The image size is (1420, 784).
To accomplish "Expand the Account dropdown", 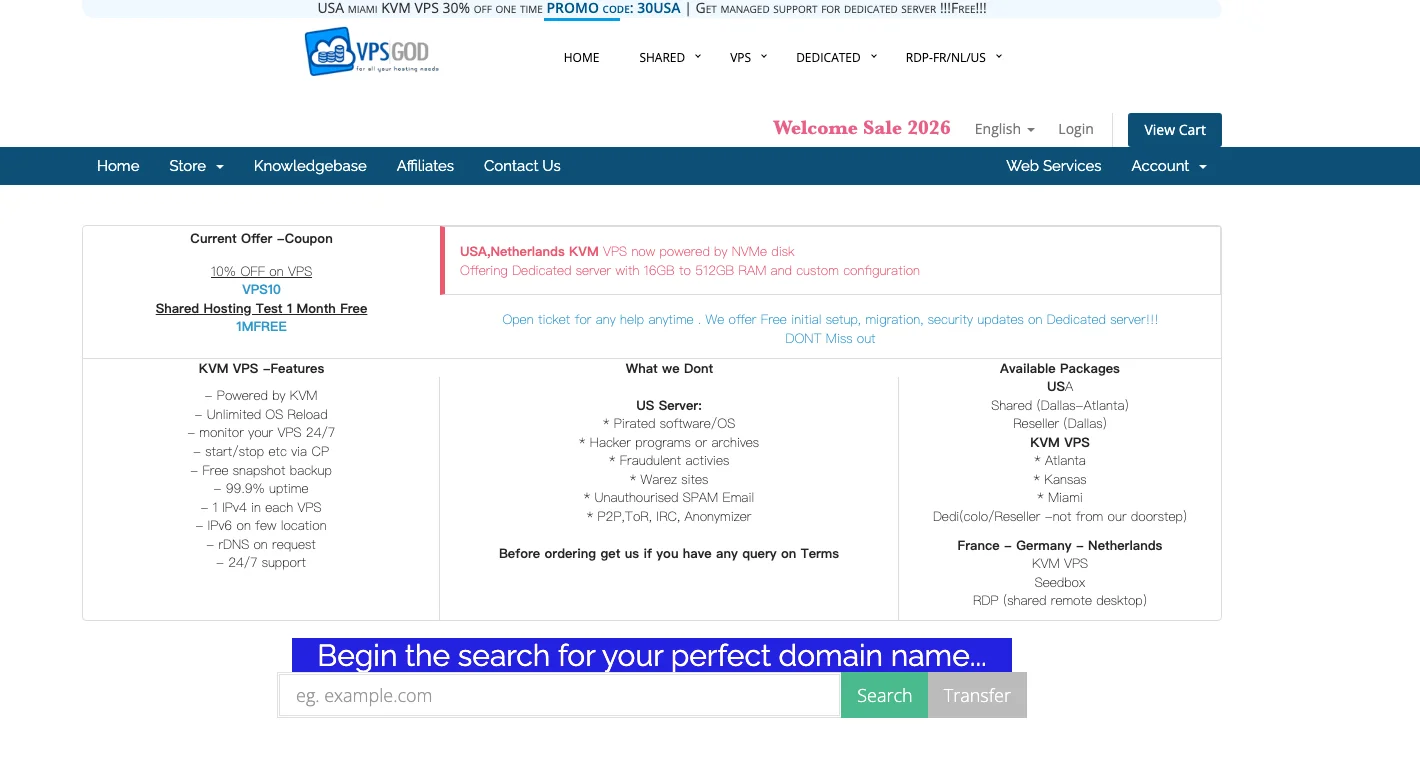I will (1169, 166).
